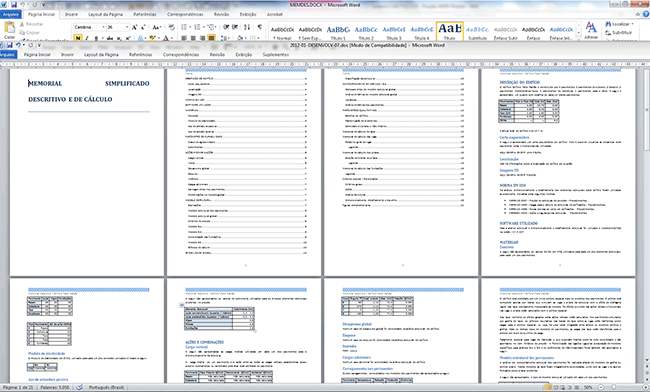Switch to print layout view in status bar

548,387
